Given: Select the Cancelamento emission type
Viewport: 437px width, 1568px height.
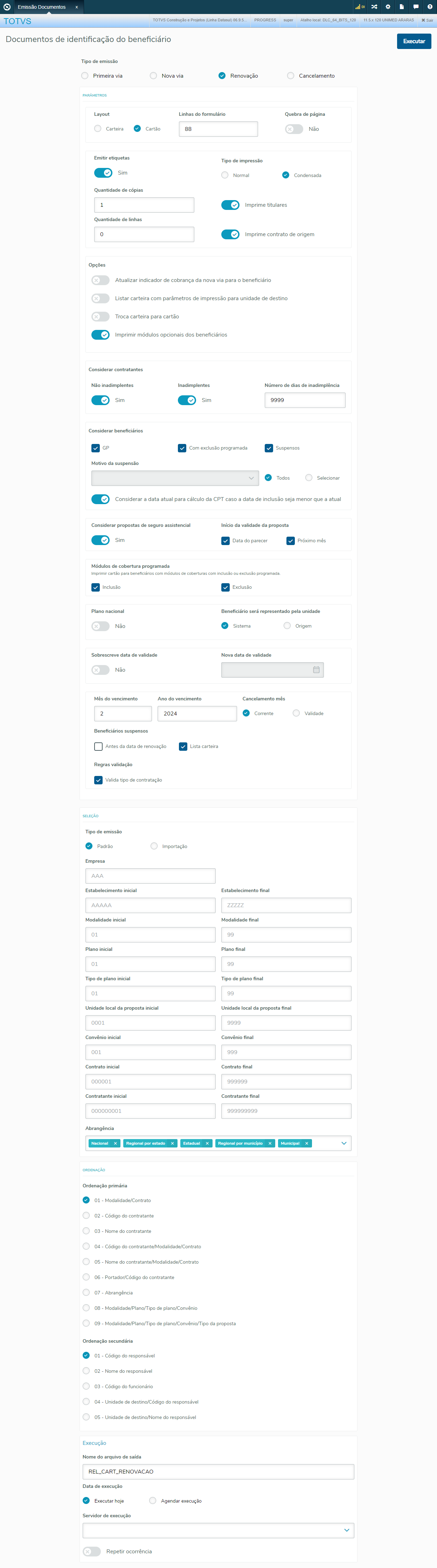Looking at the screenshot, I should click(x=291, y=76).
